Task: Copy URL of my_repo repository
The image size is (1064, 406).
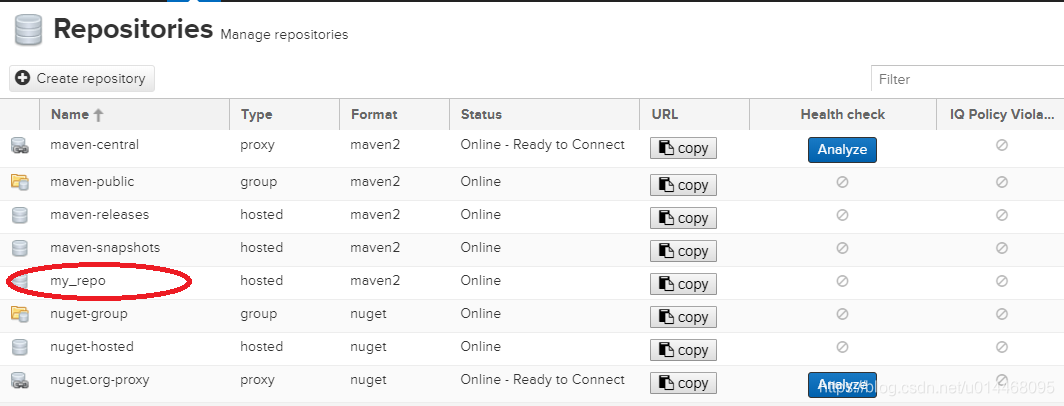Action: (683, 284)
